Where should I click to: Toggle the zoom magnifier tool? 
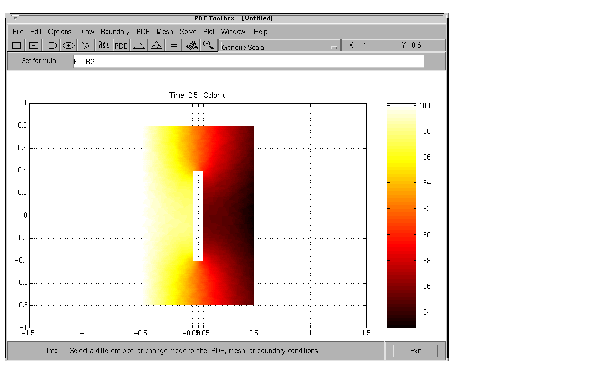pyautogui.click(x=209, y=45)
